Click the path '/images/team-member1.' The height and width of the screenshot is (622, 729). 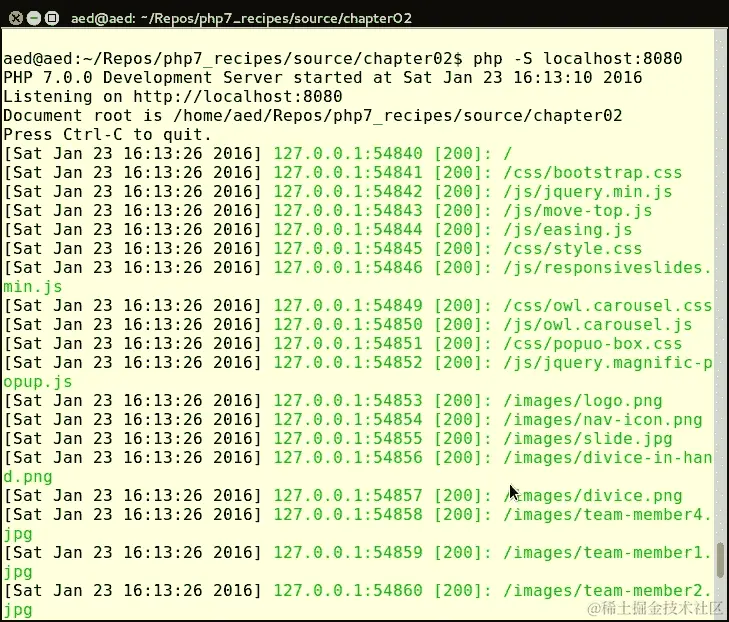pyautogui.click(x=608, y=553)
